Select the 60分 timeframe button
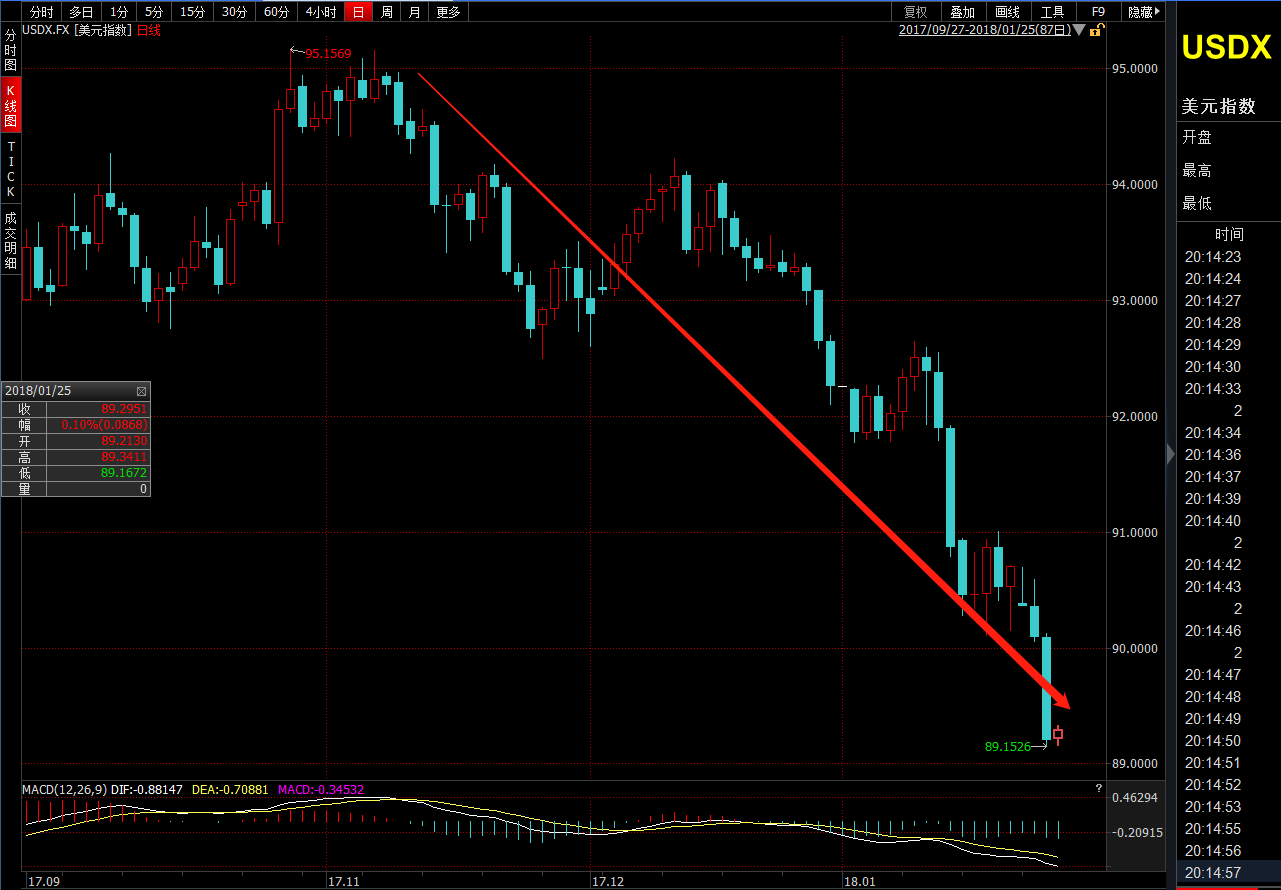This screenshot has height=890, width=1281. point(277,12)
